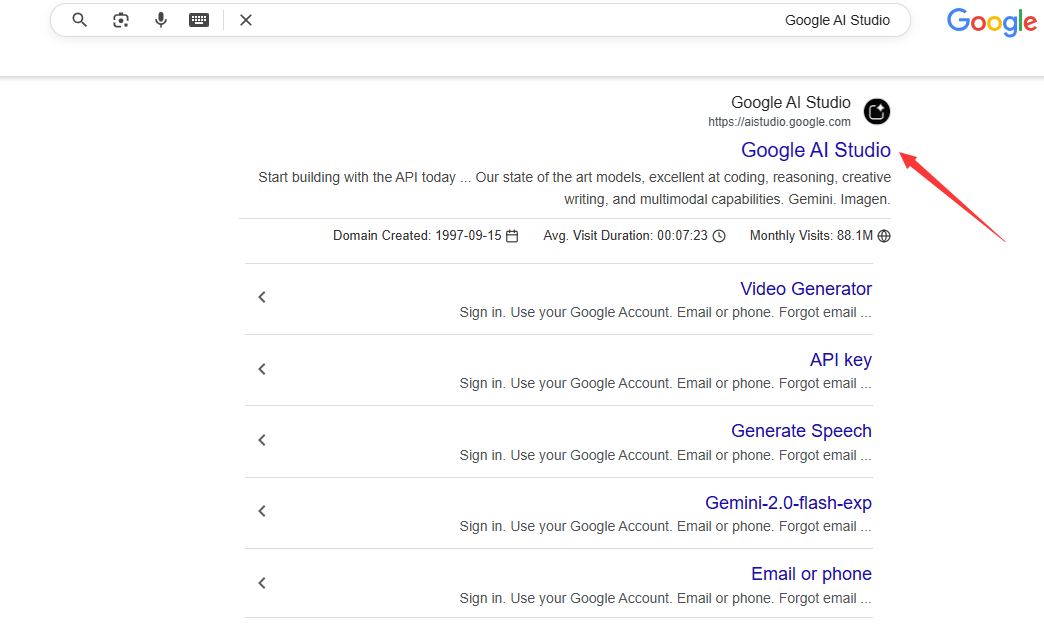Expand the Email or phone row chevron
Image resolution: width=1044 pixels, height=625 pixels.
tap(262, 583)
